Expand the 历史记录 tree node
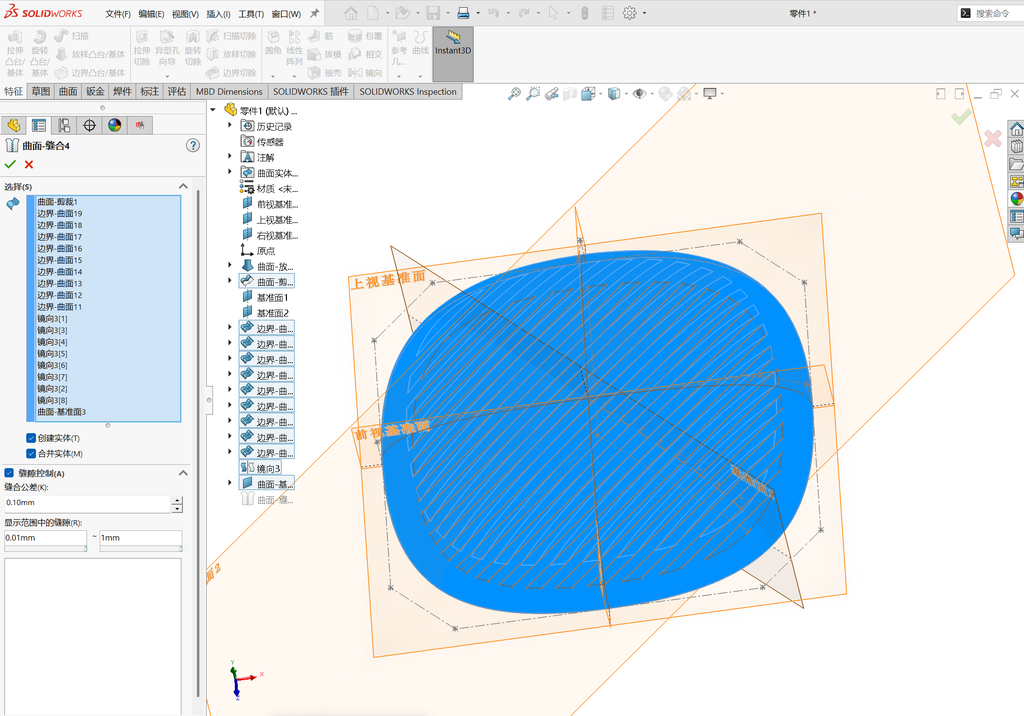 (230, 125)
